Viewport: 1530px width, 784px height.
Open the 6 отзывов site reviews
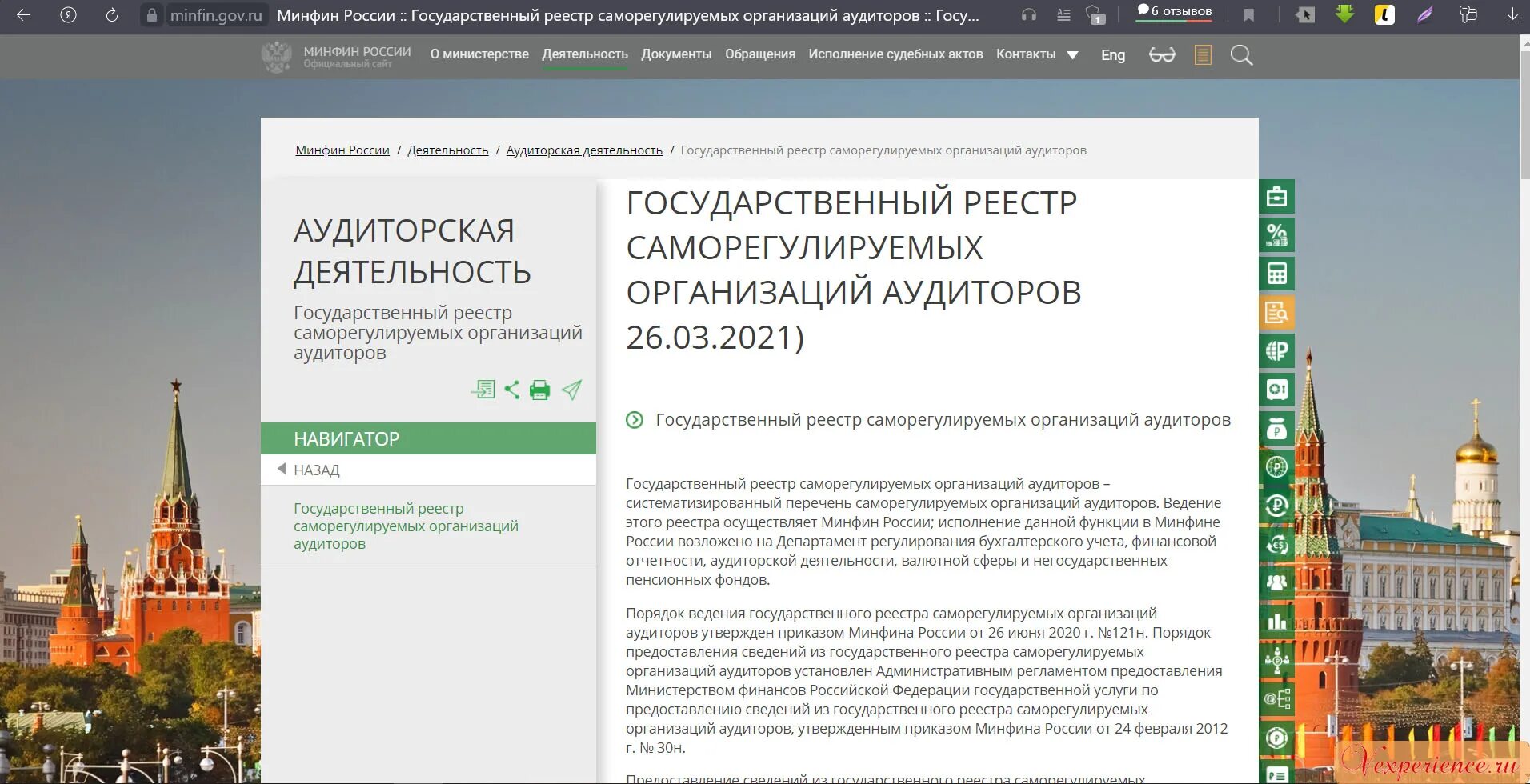pyautogui.click(x=1174, y=12)
